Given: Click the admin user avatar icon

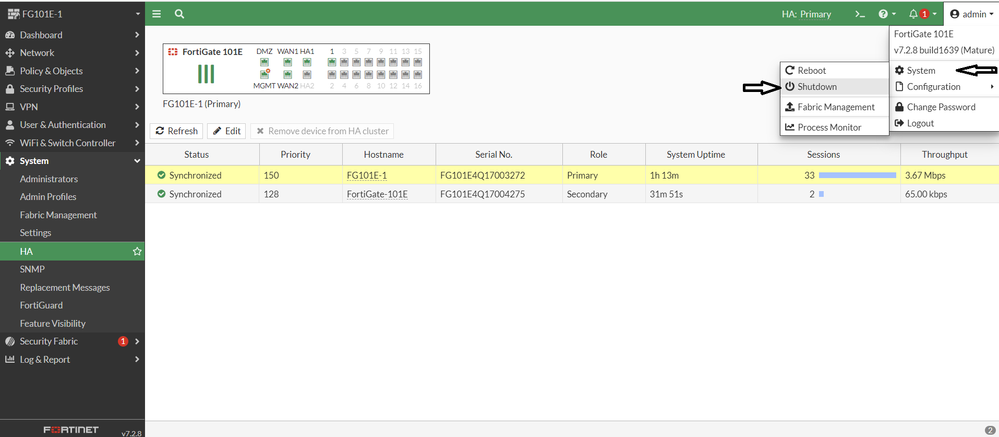Looking at the screenshot, I should 954,14.
